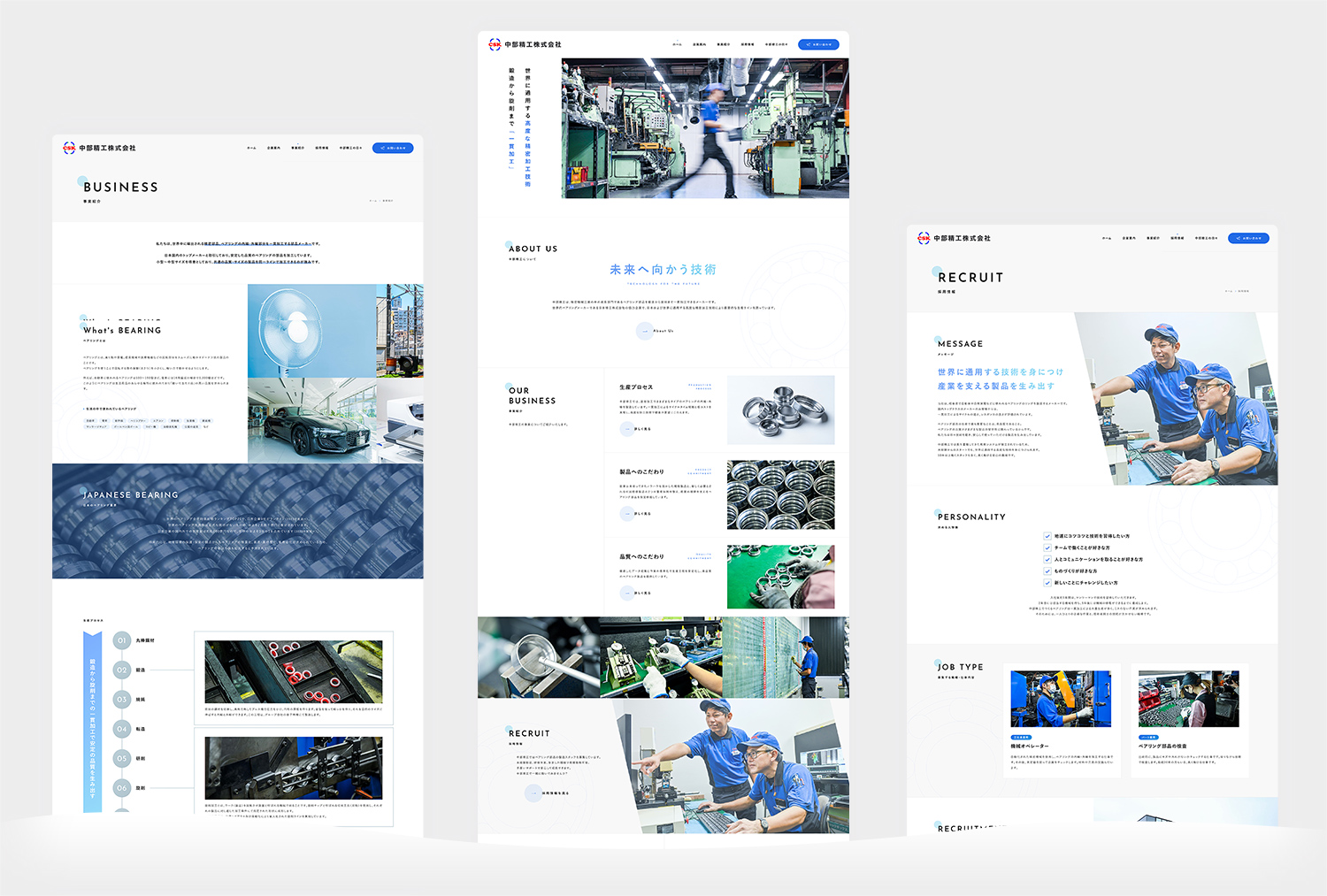Open 採用情報 menu item on Recruit page header

[1177, 238]
